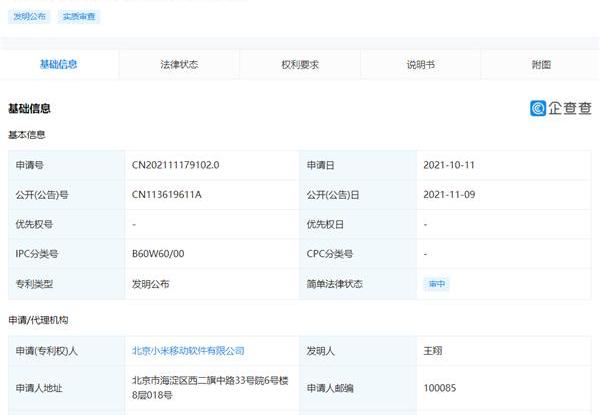The width and height of the screenshot is (600, 415).
Task: Click the 审中 legal status badge
Action: (437, 284)
